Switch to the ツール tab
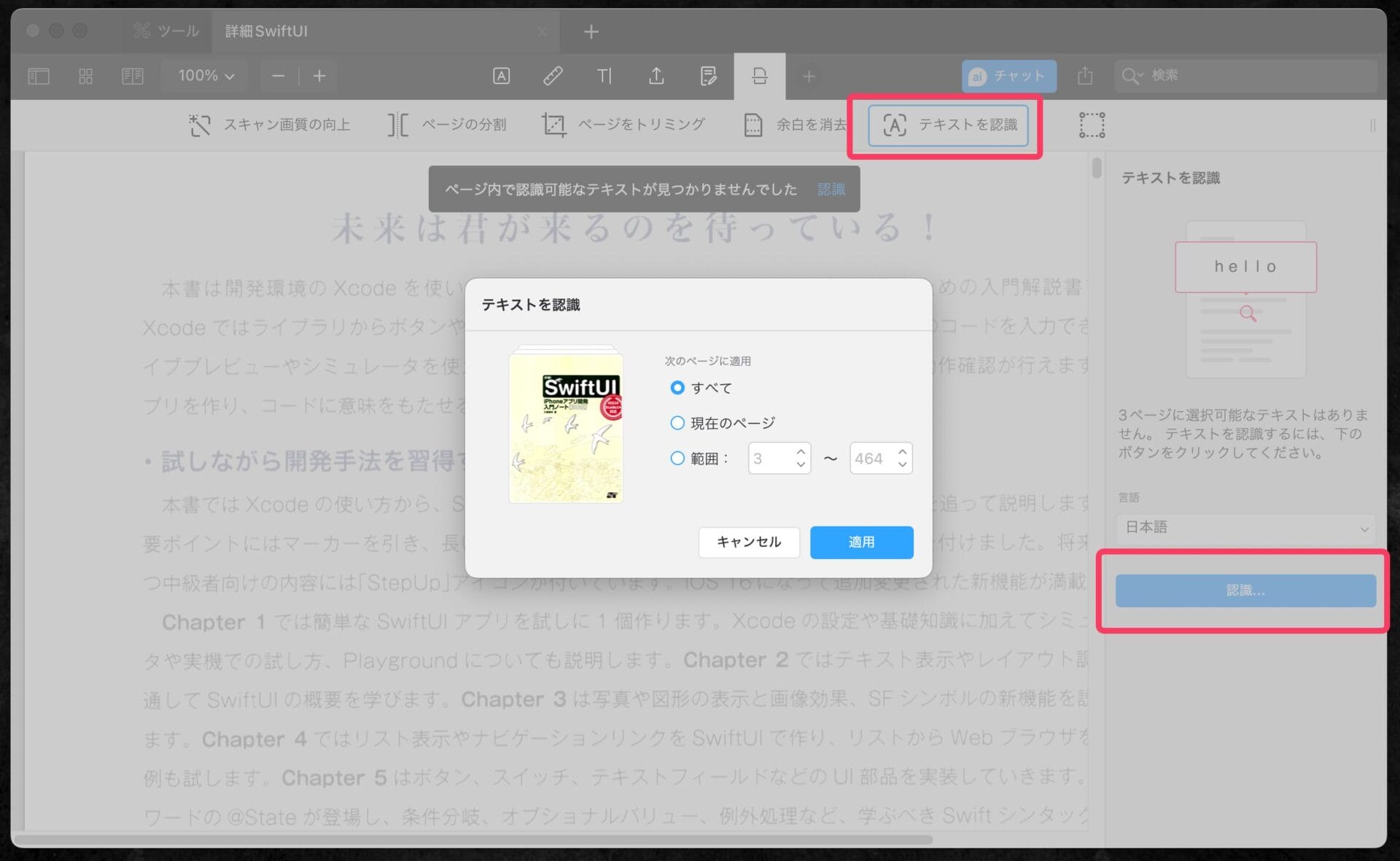 [x=167, y=31]
